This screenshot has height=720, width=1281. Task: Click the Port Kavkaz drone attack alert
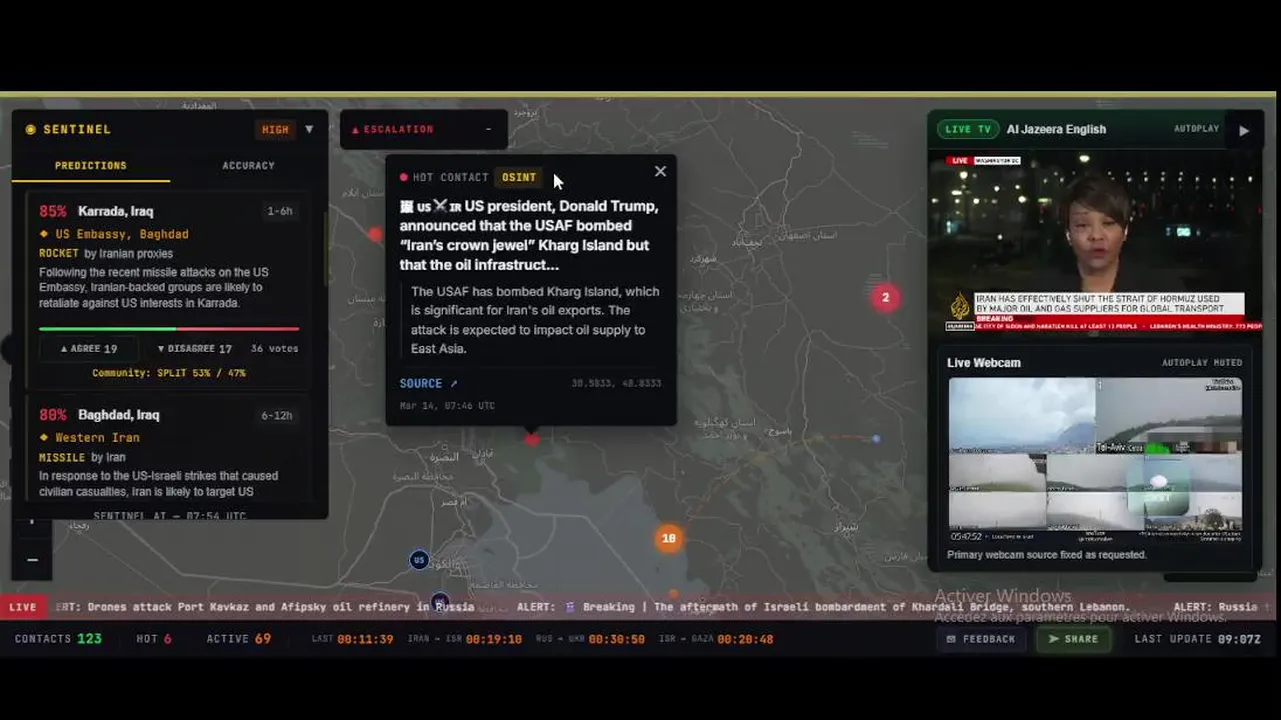(x=266, y=607)
